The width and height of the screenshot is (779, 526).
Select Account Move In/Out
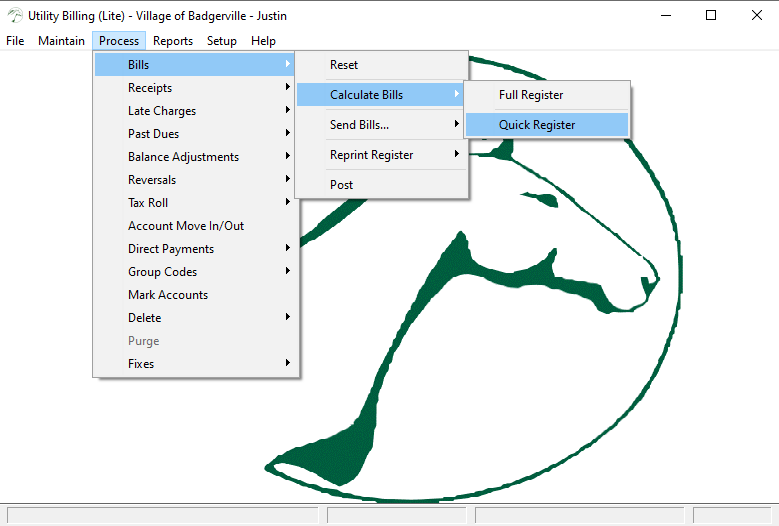tap(186, 226)
